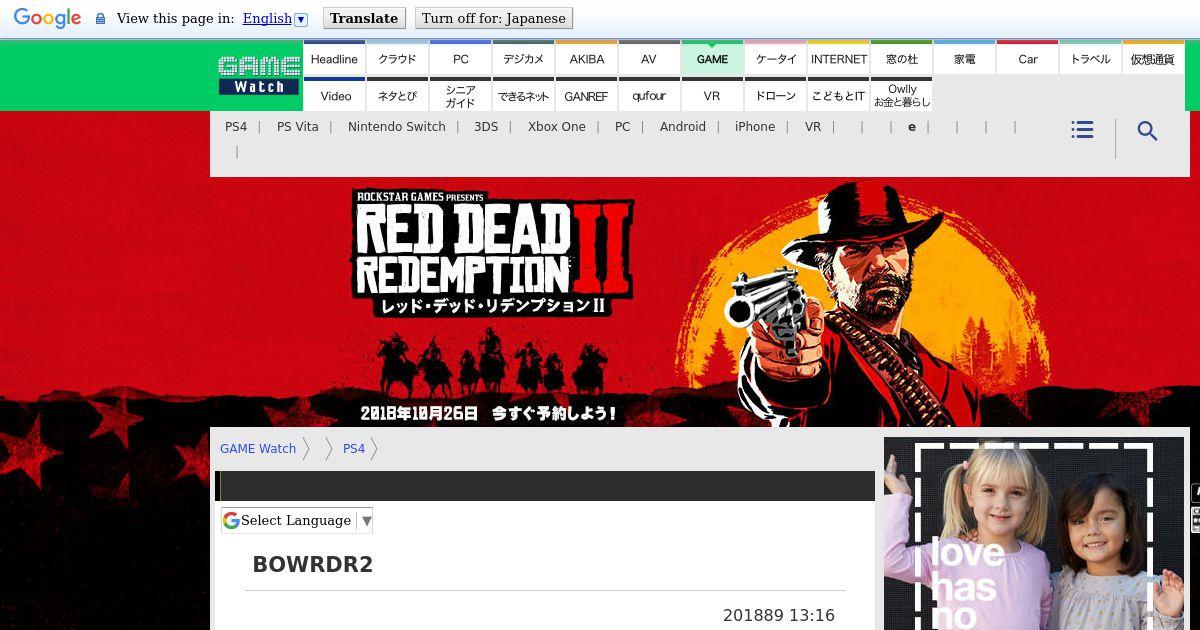The height and width of the screenshot is (630, 1200).
Task: Open the 窓の杜 tab
Action: coord(901,58)
